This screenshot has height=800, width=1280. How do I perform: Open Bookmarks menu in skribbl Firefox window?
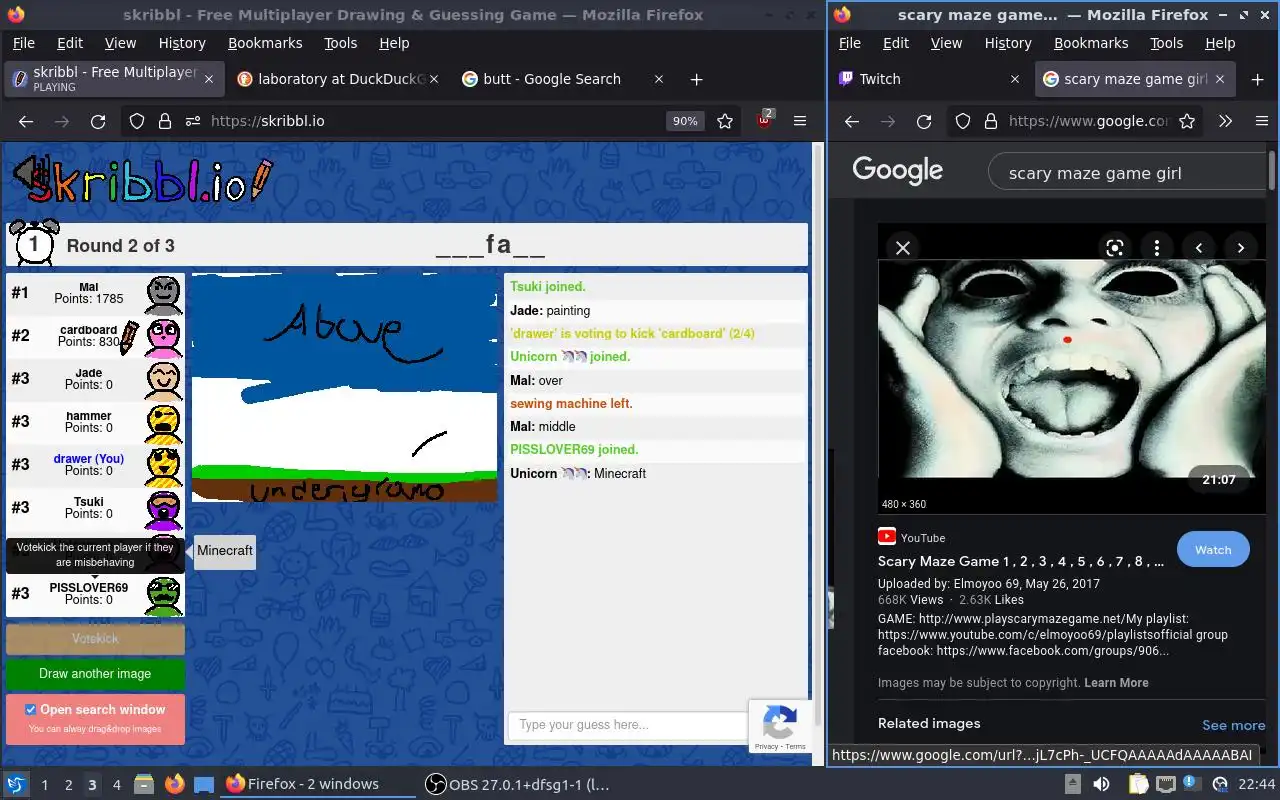(265, 43)
